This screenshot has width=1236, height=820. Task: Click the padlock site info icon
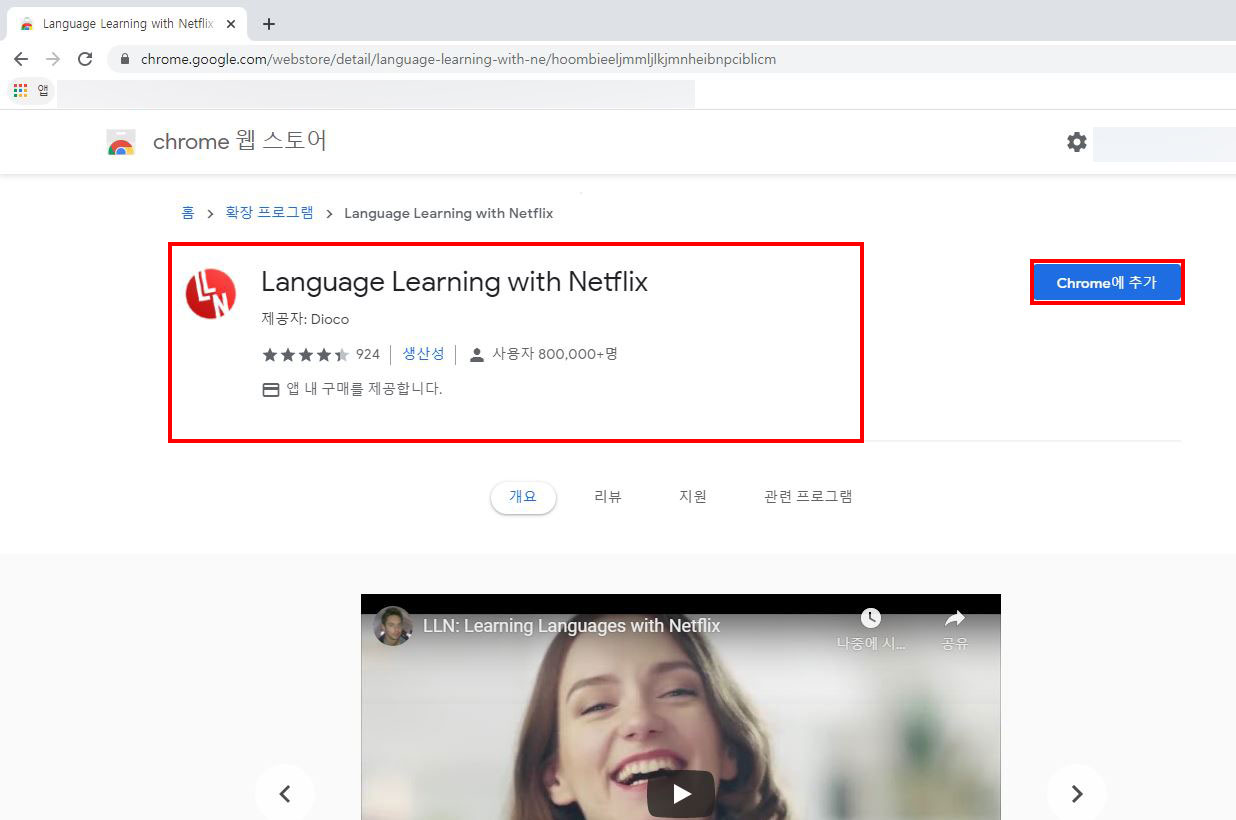125,59
